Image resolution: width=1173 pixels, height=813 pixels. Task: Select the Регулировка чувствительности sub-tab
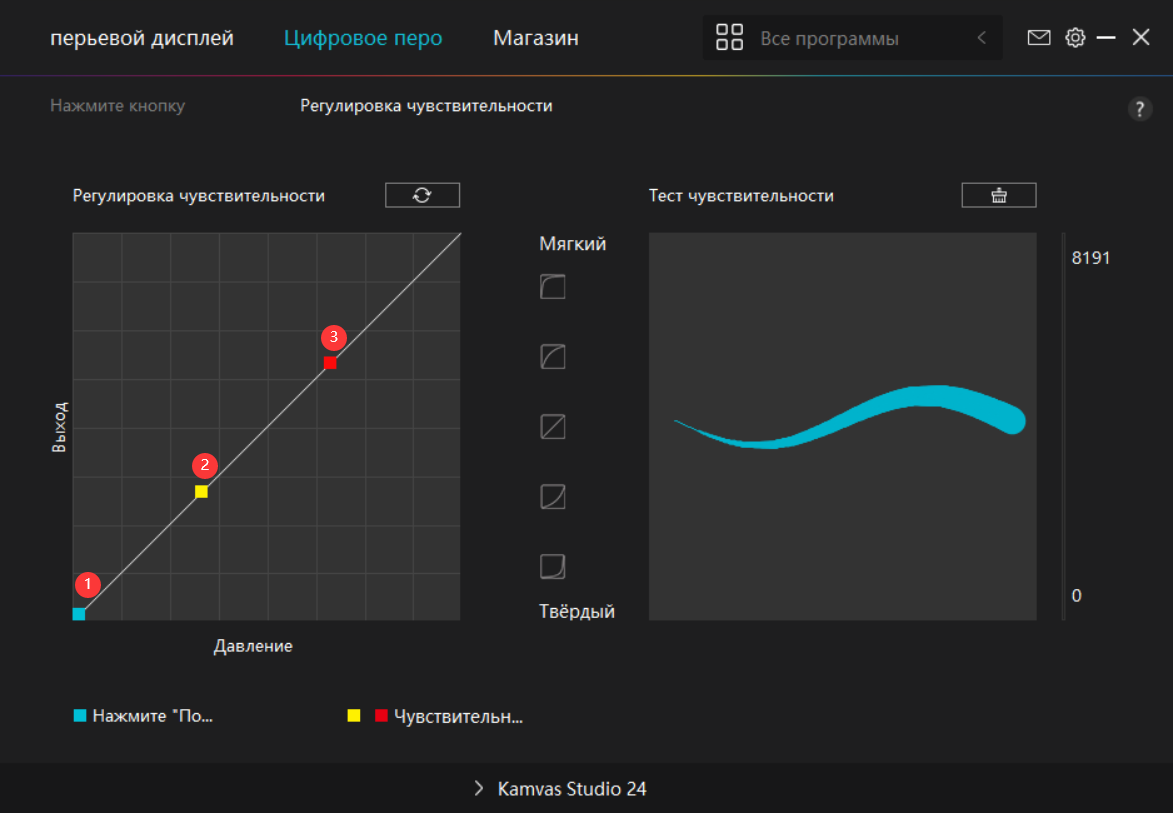coord(426,106)
